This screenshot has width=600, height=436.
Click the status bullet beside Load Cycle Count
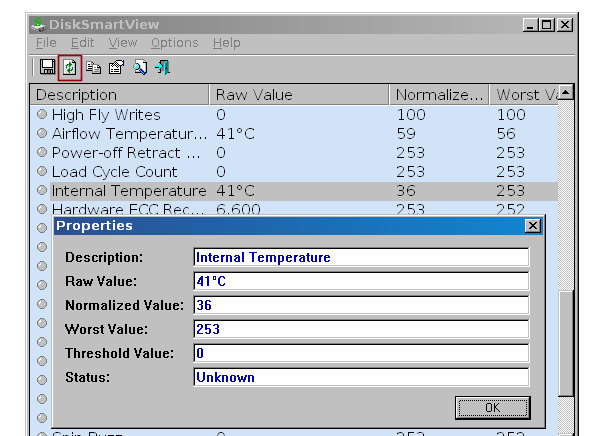coord(42,171)
